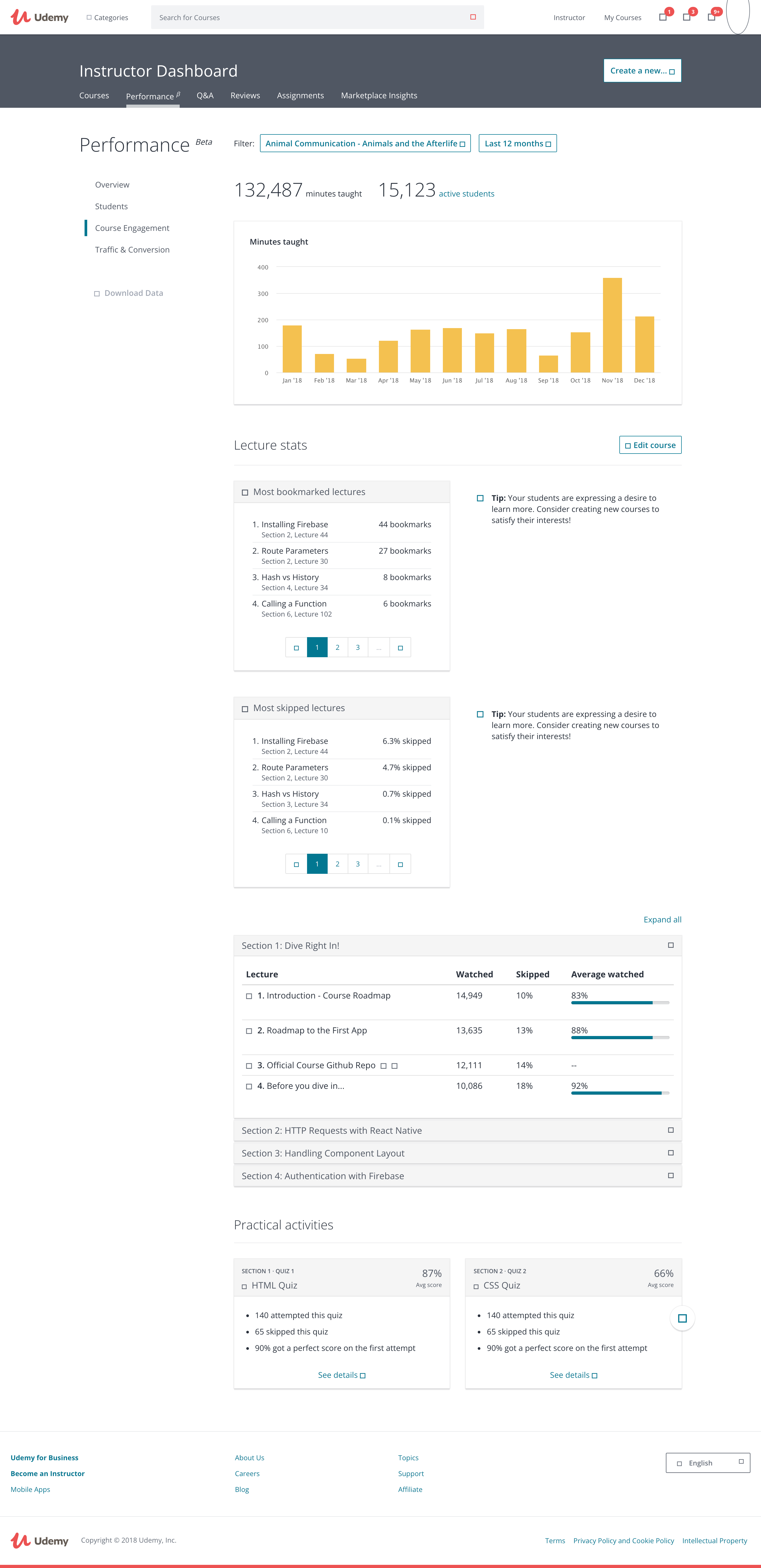Viewport: 761px width, 1568px height.
Task: Expand Section 2: HTTP Requests with React Native
Action: (458, 1130)
